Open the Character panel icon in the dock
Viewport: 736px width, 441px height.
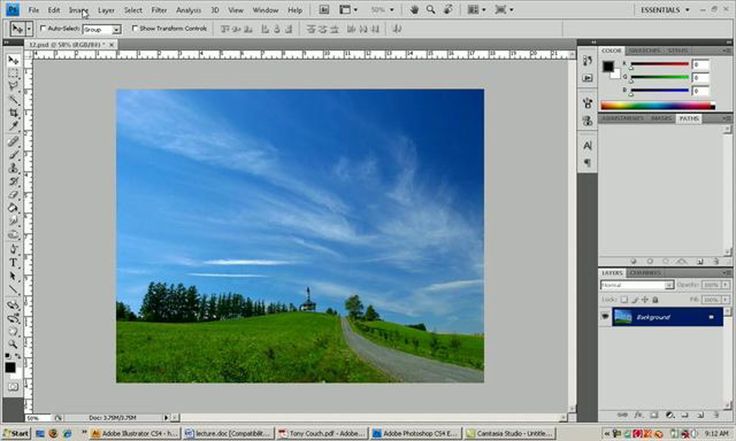(587, 146)
